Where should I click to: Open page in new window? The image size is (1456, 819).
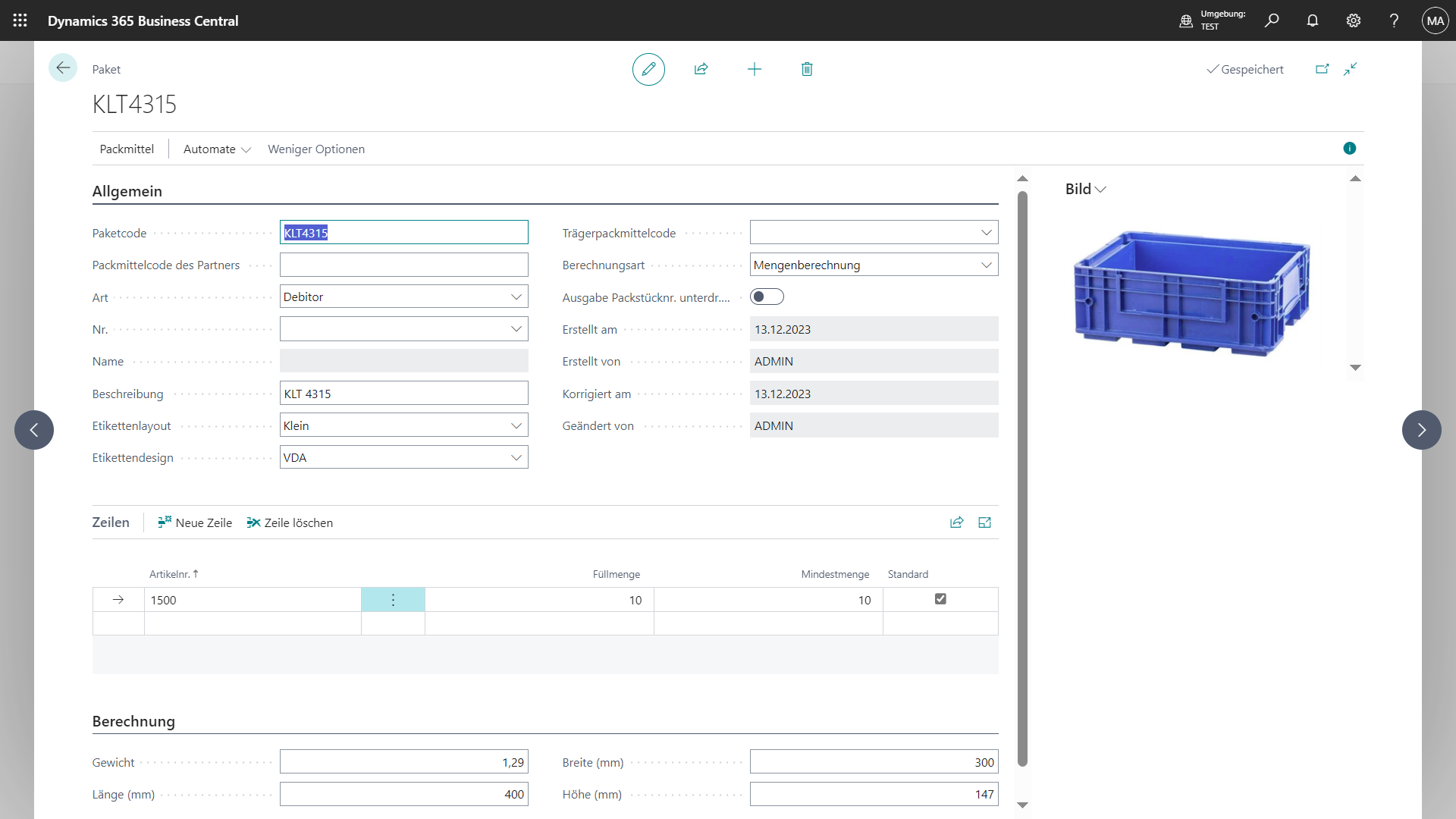coord(1323,68)
